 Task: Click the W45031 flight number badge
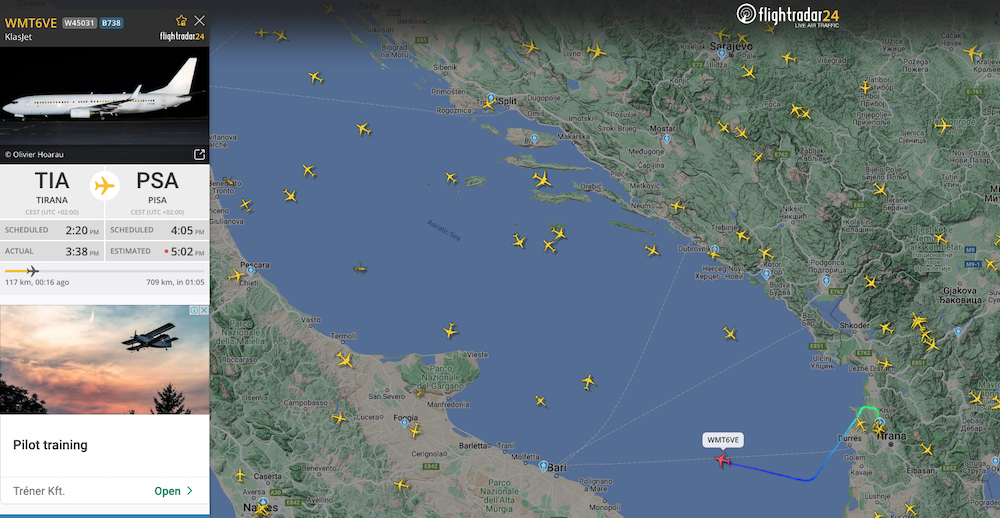click(x=79, y=23)
